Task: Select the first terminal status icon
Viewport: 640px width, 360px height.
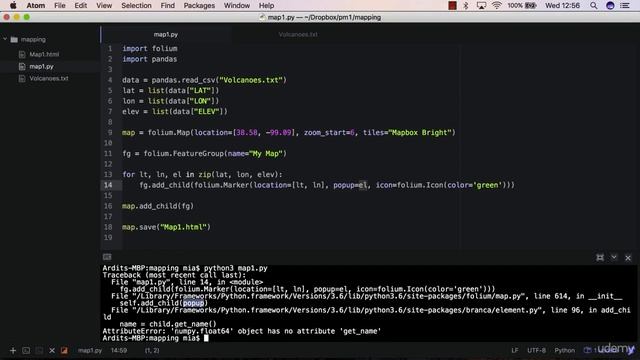Action: [x=26, y=350]
